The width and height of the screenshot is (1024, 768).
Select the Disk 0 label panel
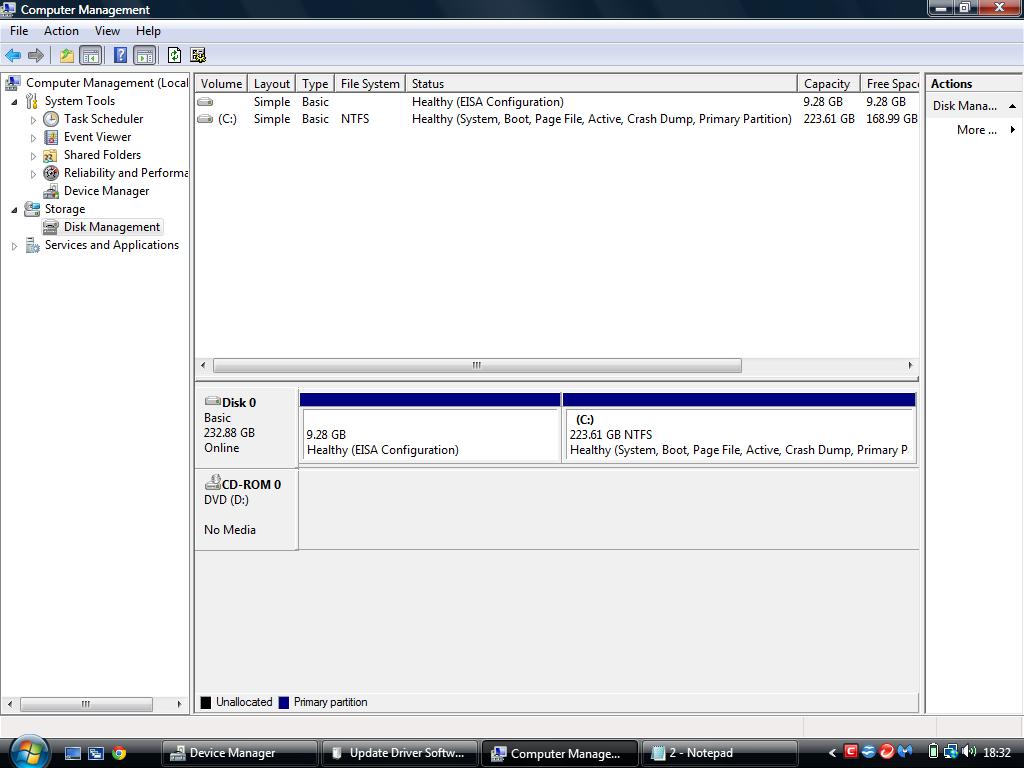pos(246,426)
